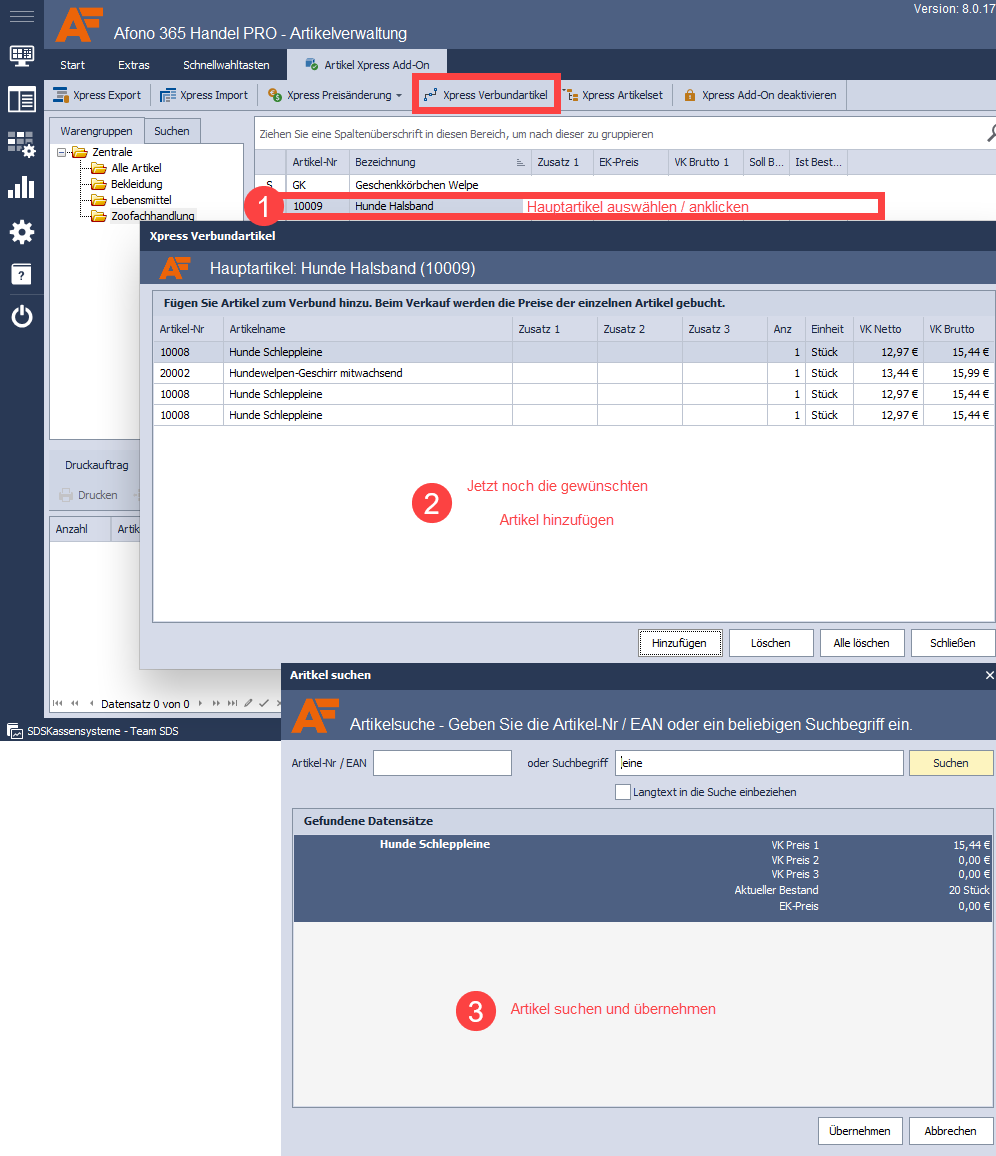
Task: Click the Xpress Import toolbar button
Action: point(204,95)
